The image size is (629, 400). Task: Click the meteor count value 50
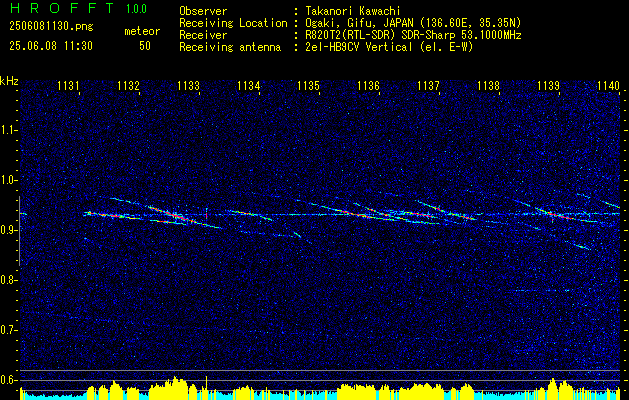pyautogui.click(x=145, y=46)
